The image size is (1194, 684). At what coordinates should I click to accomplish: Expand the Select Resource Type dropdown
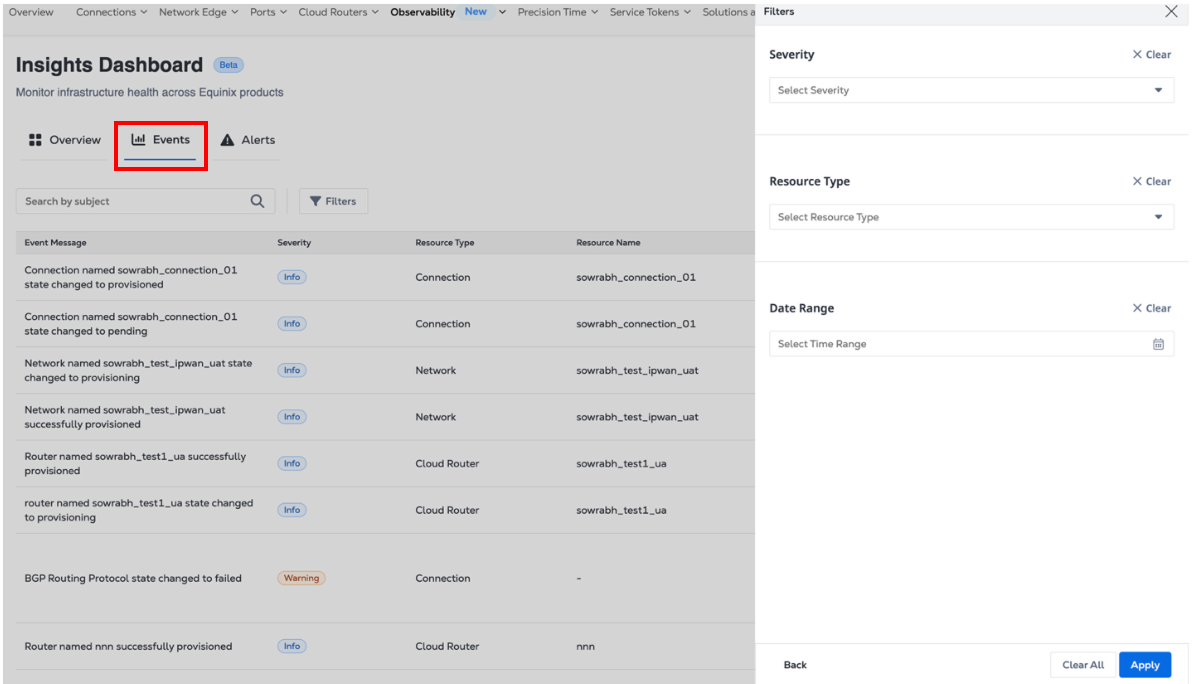pos(971,217)
